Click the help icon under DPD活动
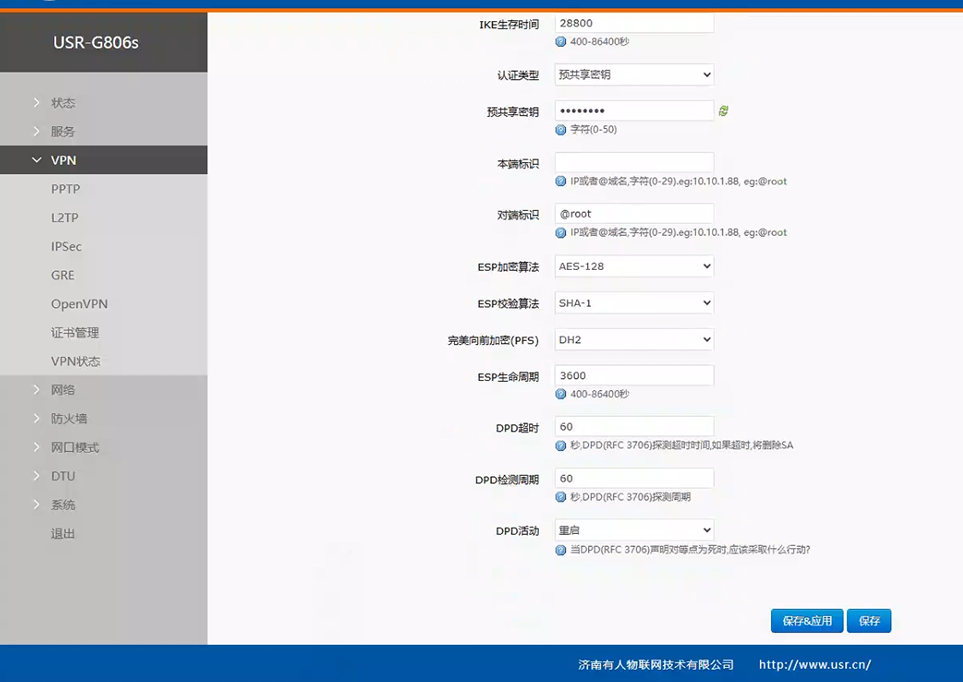The image size is (963, 682). pos(561,549)
